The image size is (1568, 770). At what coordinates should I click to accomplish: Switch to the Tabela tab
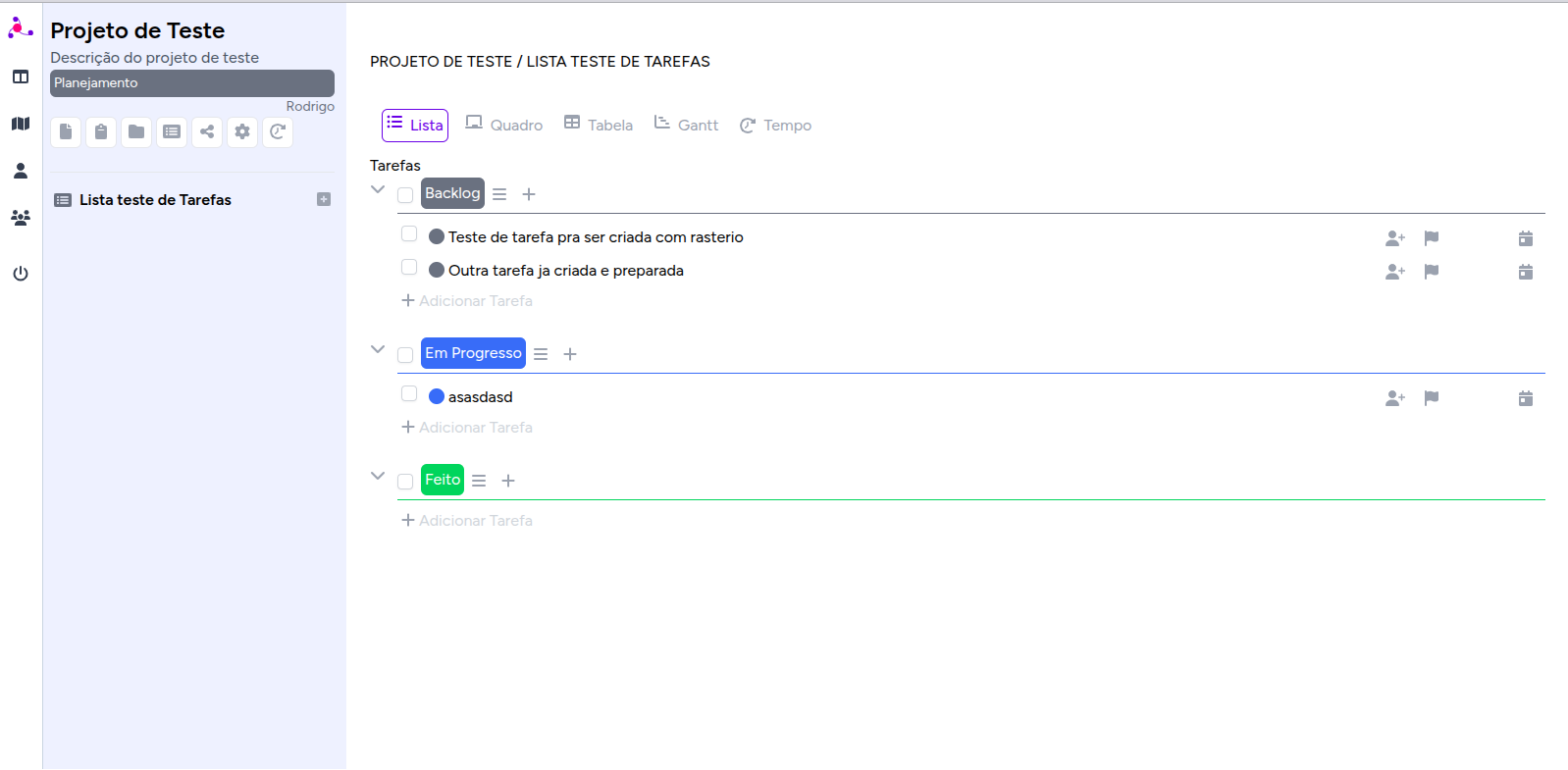599,125
